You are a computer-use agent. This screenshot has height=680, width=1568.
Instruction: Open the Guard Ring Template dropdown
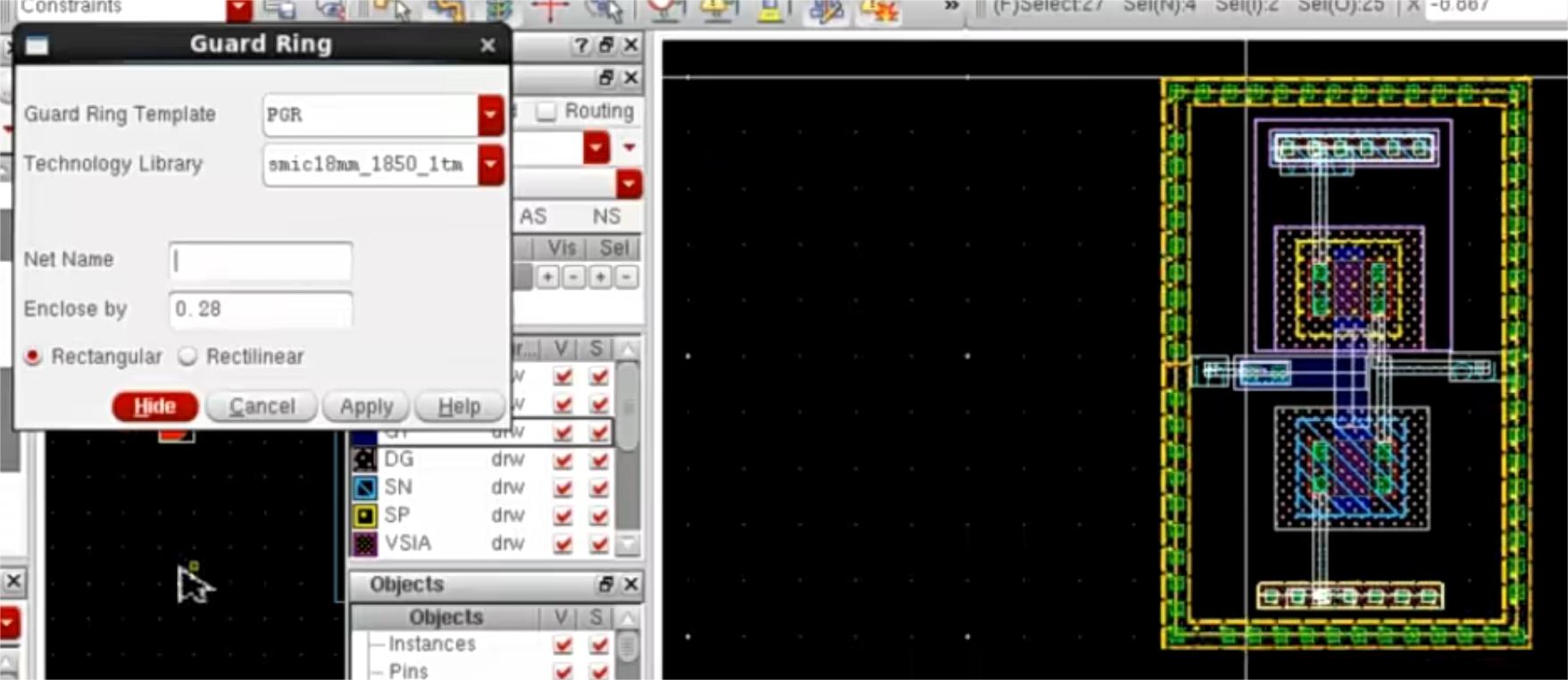coord(490,115)
